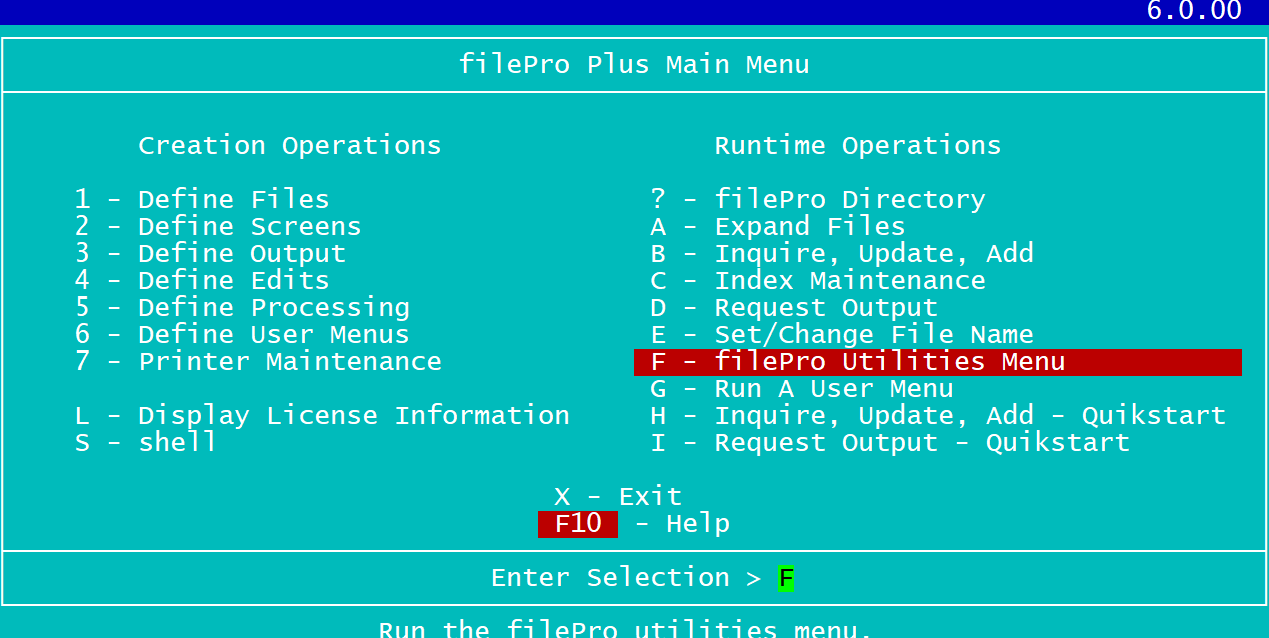Image resolution: width=1269 pixels, height=638 pixels.
Task: Click the Enter Selection prompt text
Action: (626, 578)
